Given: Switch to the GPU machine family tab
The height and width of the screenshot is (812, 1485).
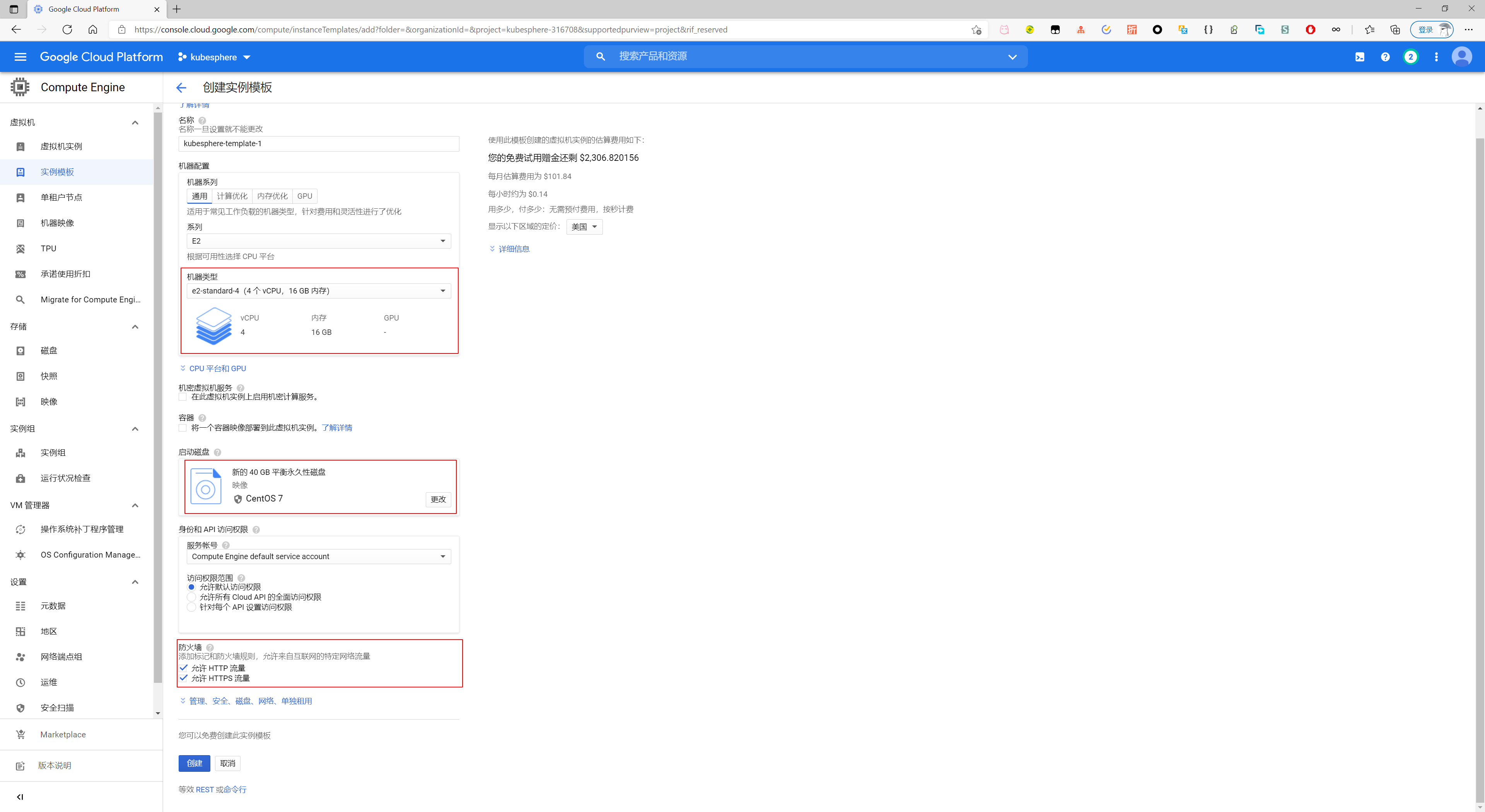Looking at the screenshot, I should coord(304,196).
